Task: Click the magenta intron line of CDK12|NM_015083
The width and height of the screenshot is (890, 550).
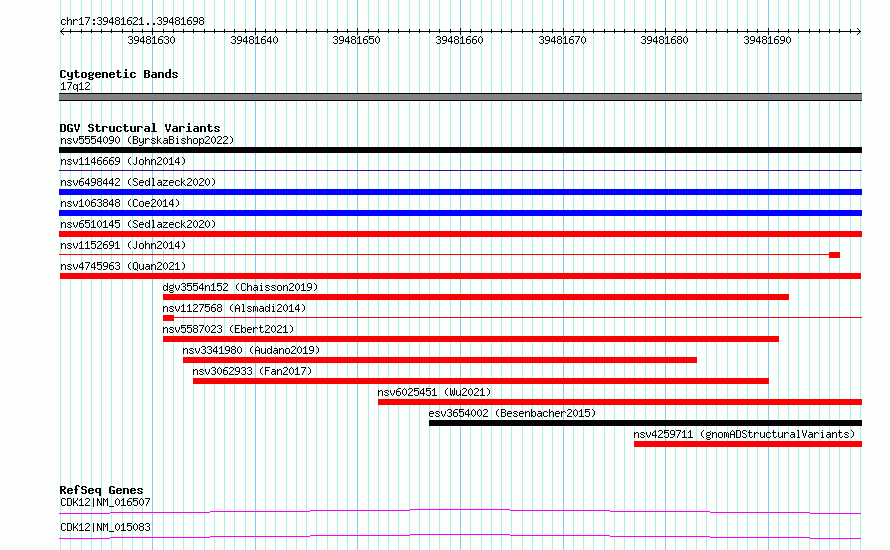Action: click(x=460, y=536)
